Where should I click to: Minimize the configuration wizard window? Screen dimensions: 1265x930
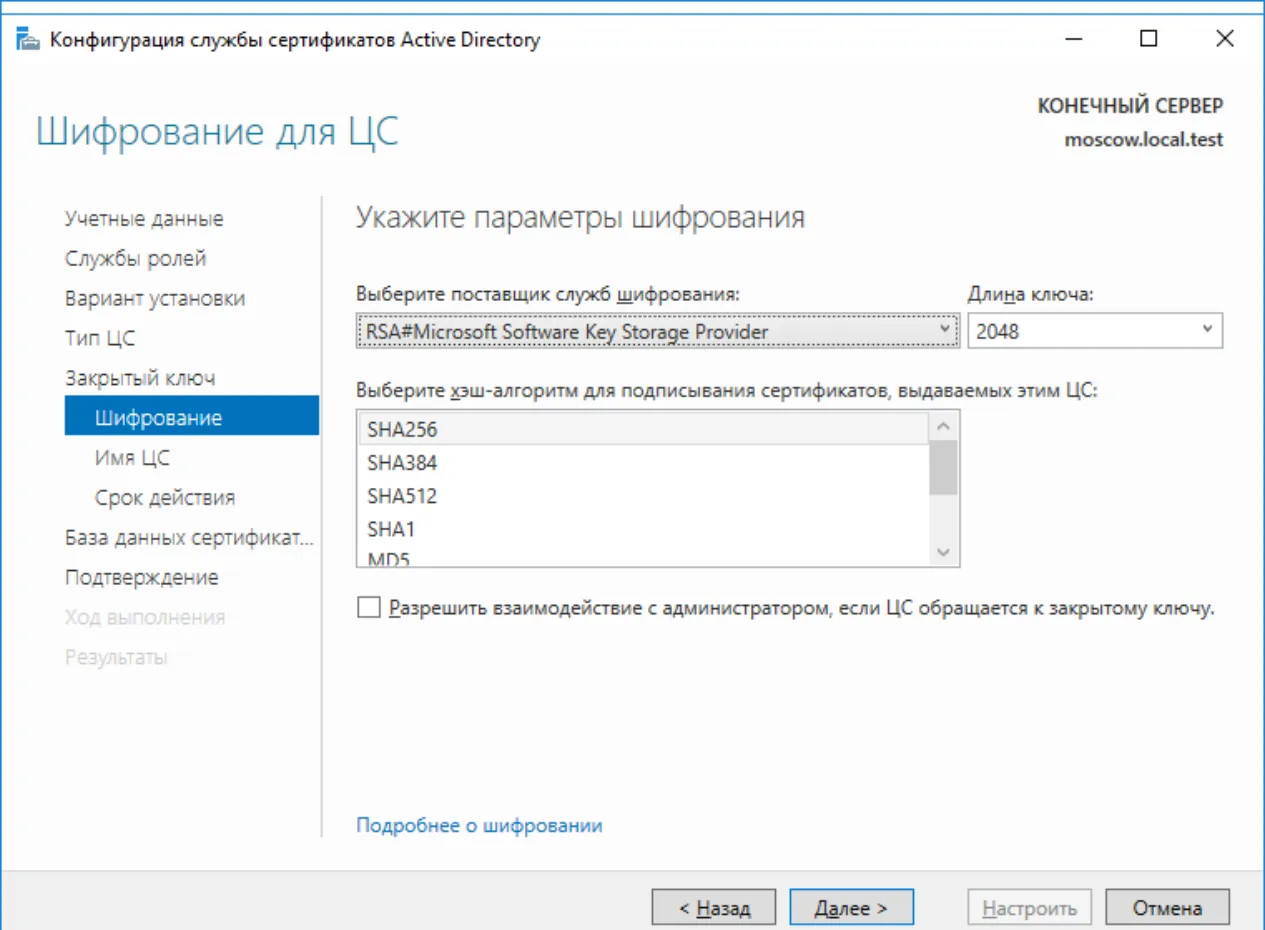pyautogui.click(x=1074, y=39)
